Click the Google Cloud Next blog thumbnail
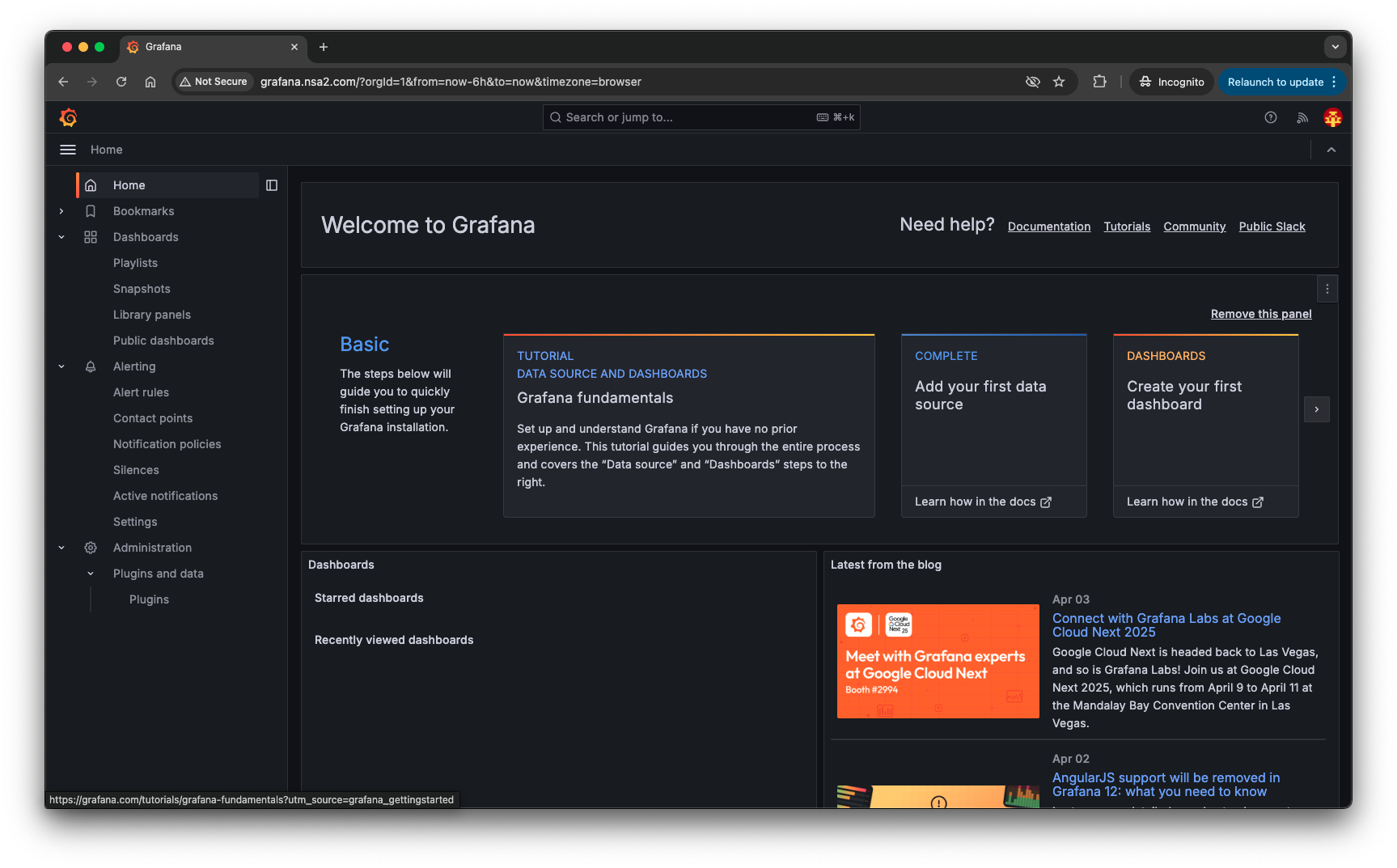This screenshot has height=868, width=1397. (x=938, y=661)
